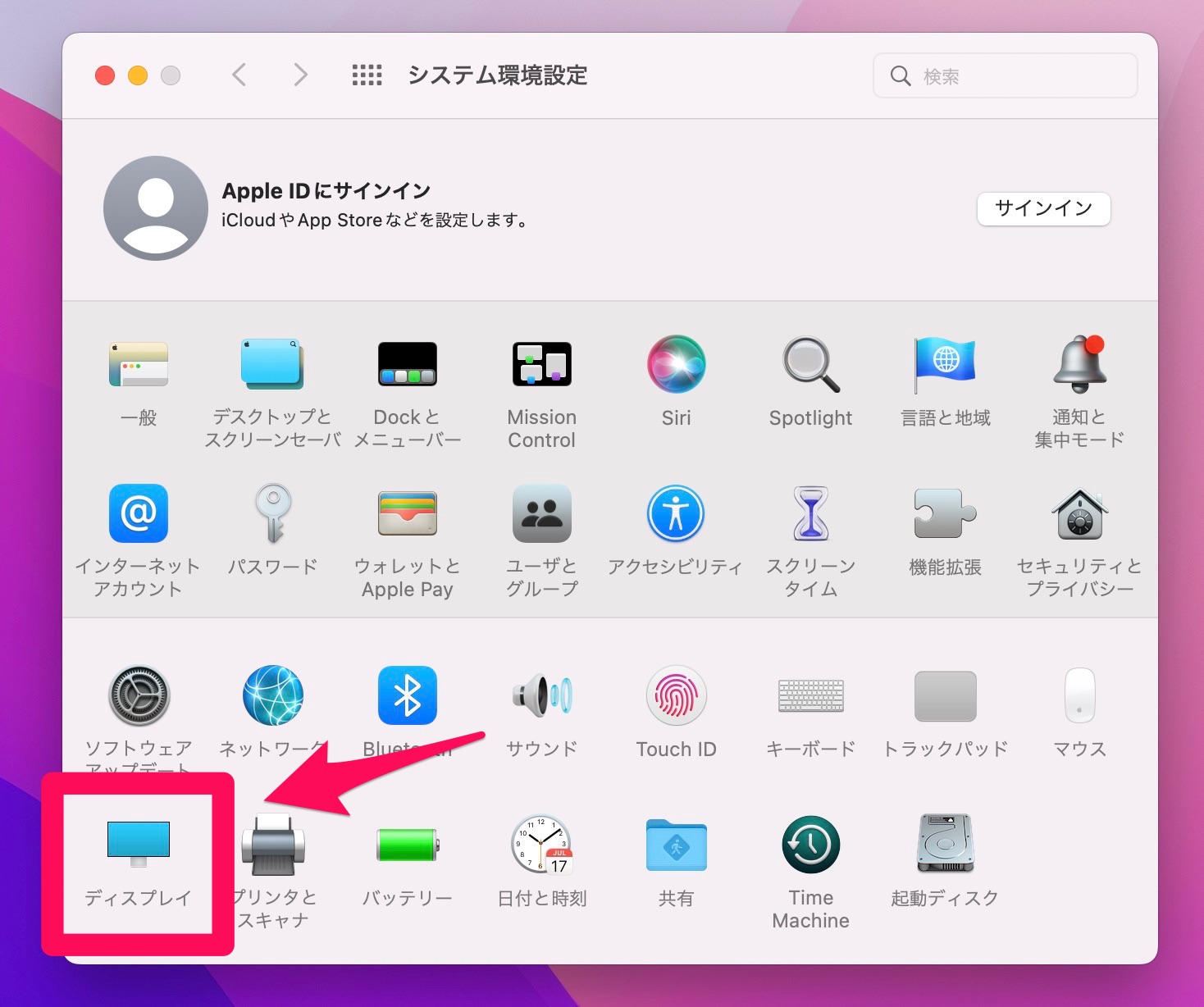Click the 検索 search field
The height and width of the screenshot is (1007, 1204).
(x=1006, y=75)
